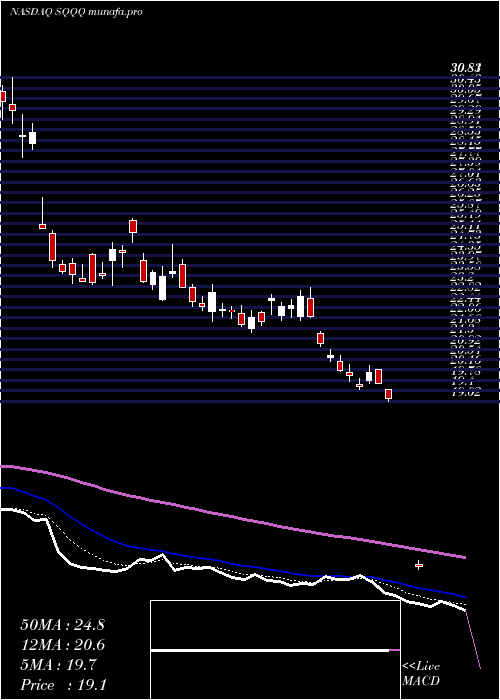Screen dimensions: 500x700
Task: Click the 5MA : 19.7 readout
Action: coord(58,666)
